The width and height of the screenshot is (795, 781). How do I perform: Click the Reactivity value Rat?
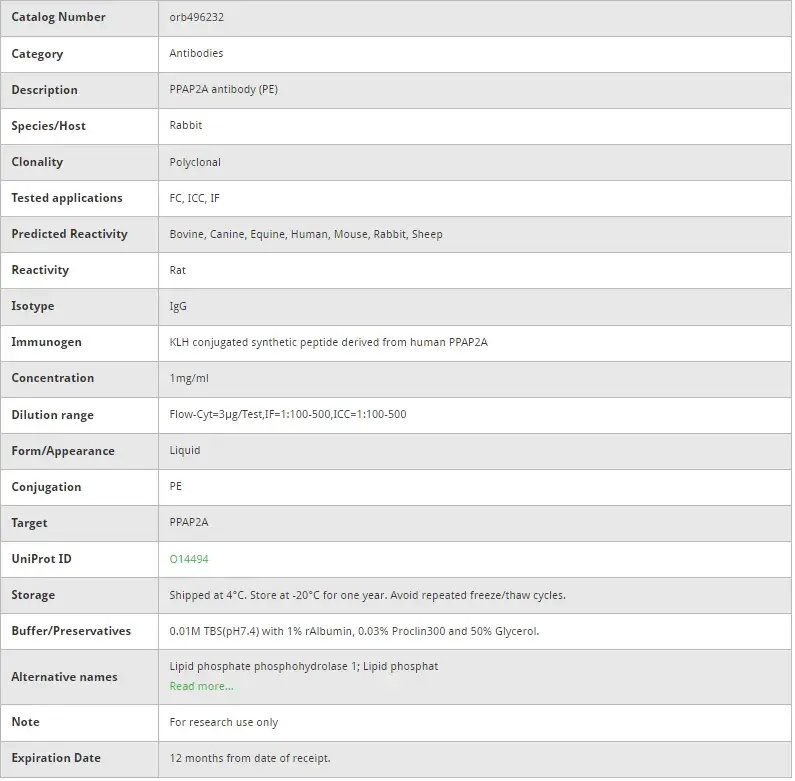(x=178, y=270)
